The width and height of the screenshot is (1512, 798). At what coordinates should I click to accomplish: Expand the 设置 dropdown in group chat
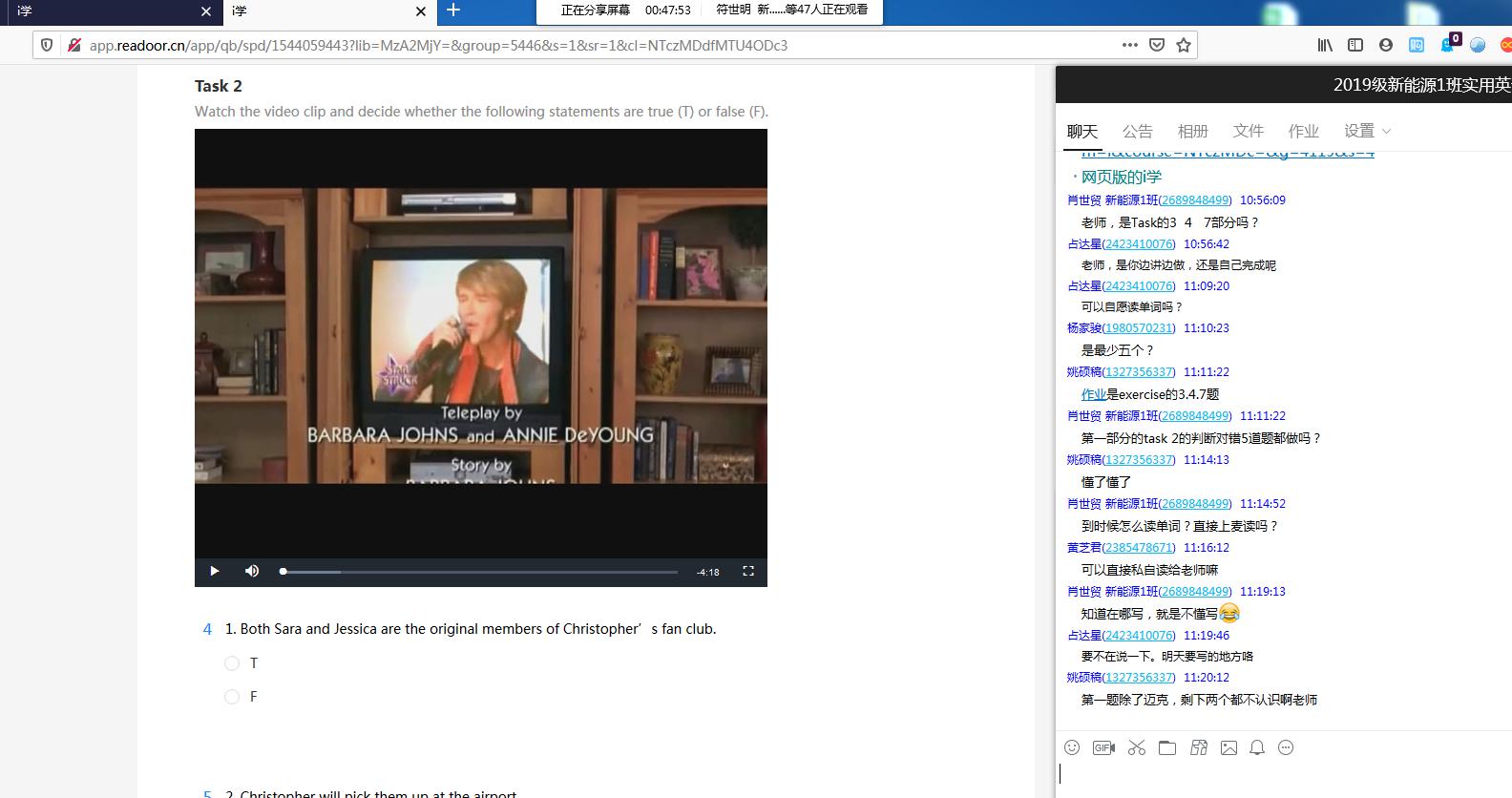[x=1367, y=131]
